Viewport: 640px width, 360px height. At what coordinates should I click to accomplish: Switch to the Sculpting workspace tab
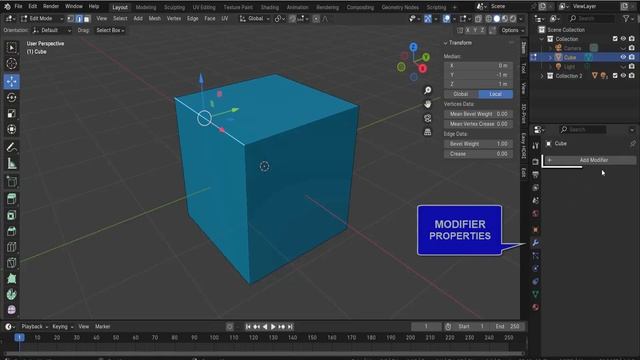tap(174, 7)
